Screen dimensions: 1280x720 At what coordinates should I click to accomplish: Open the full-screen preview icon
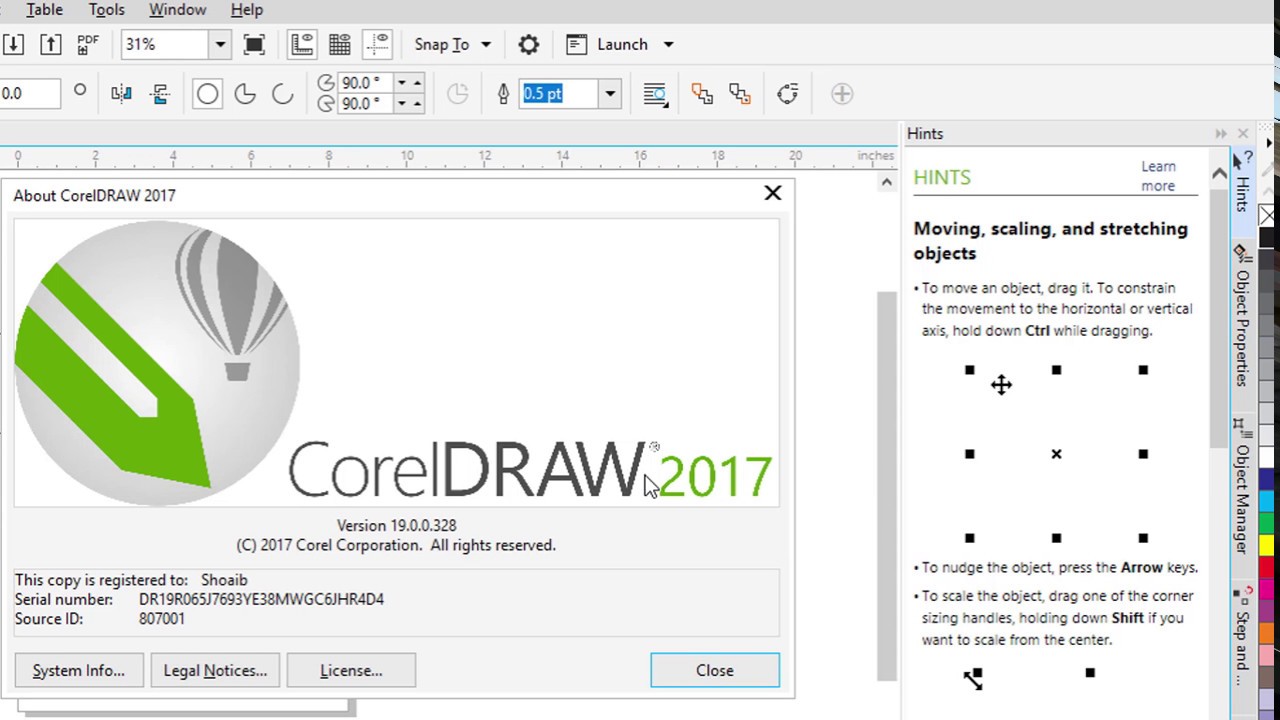click(254, 44)
